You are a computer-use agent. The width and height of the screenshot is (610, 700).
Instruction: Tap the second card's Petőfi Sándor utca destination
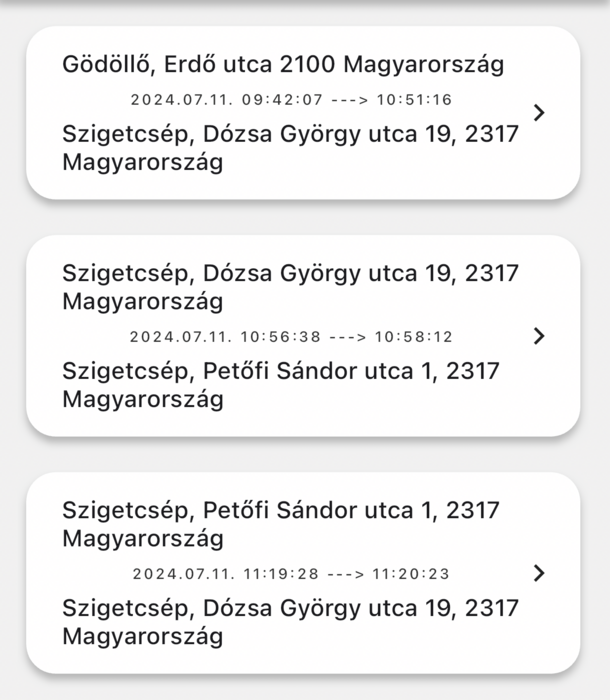[x=280, y=385]
